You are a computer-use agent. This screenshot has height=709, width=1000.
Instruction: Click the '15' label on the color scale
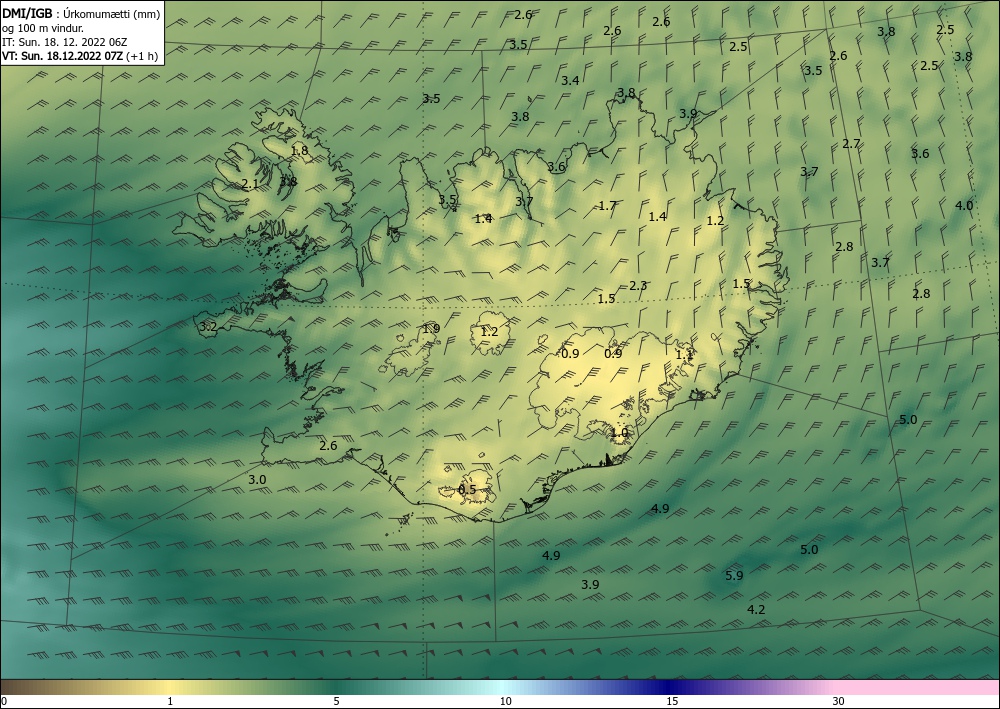click(x=672, y=701)
